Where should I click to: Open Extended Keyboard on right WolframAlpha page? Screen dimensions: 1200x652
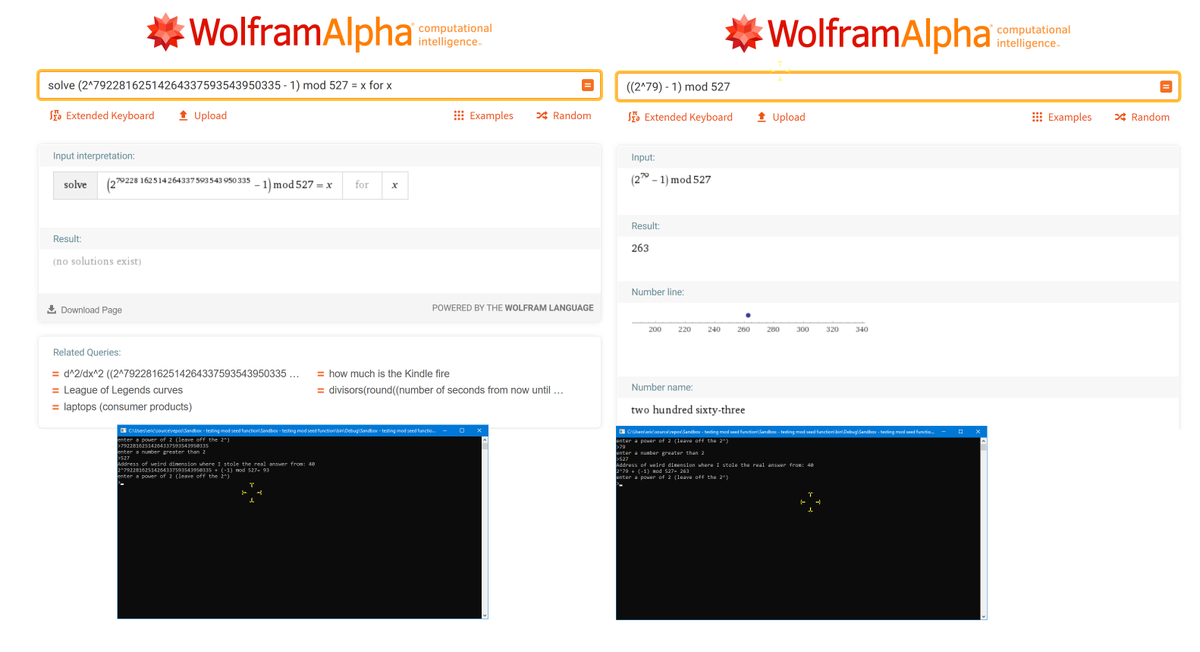click(x=680, y=117)
